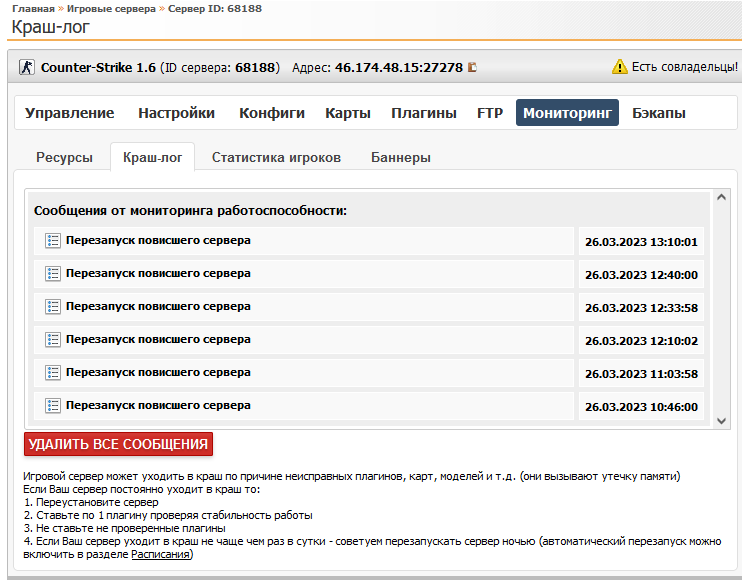Click the Counter-Strike game icon
Screen dimensions: 742x580
(x=26, y=67)
